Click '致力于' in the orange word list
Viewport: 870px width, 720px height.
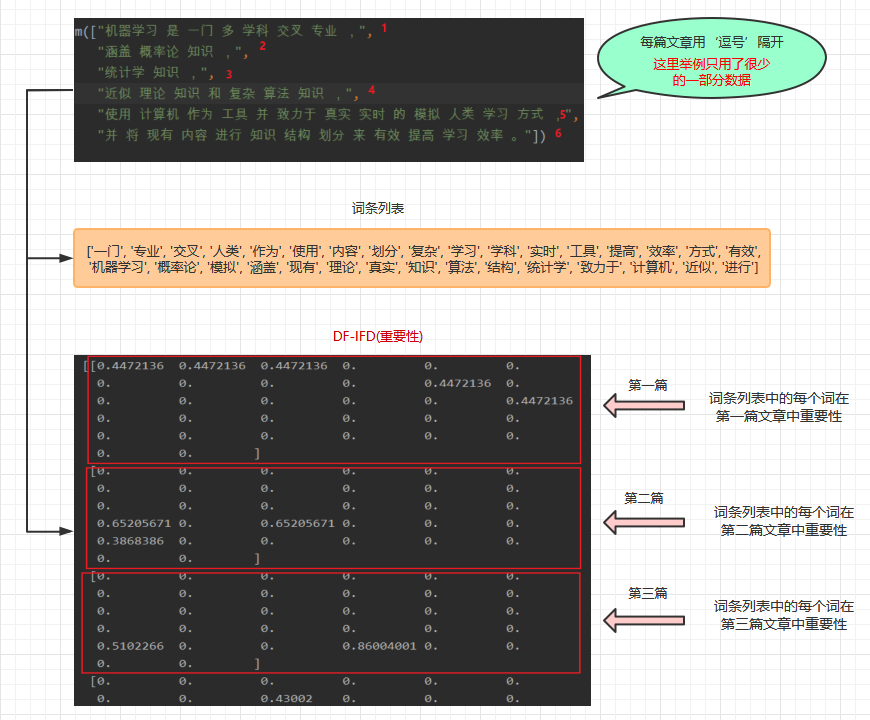[x=599, y=267]
